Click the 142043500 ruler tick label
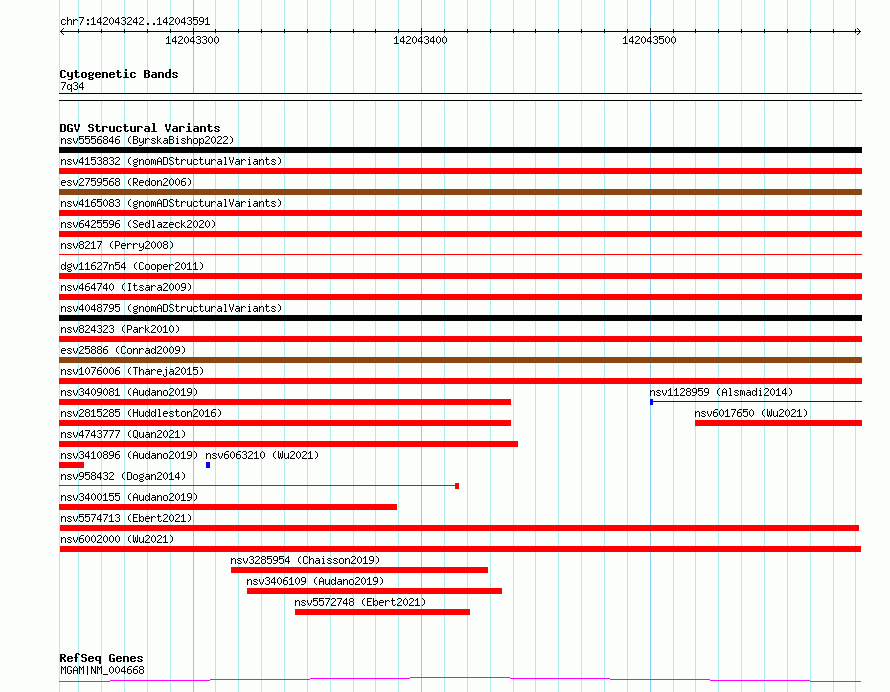The height and width of the screenshot is (692, 890). pos(649,41)
